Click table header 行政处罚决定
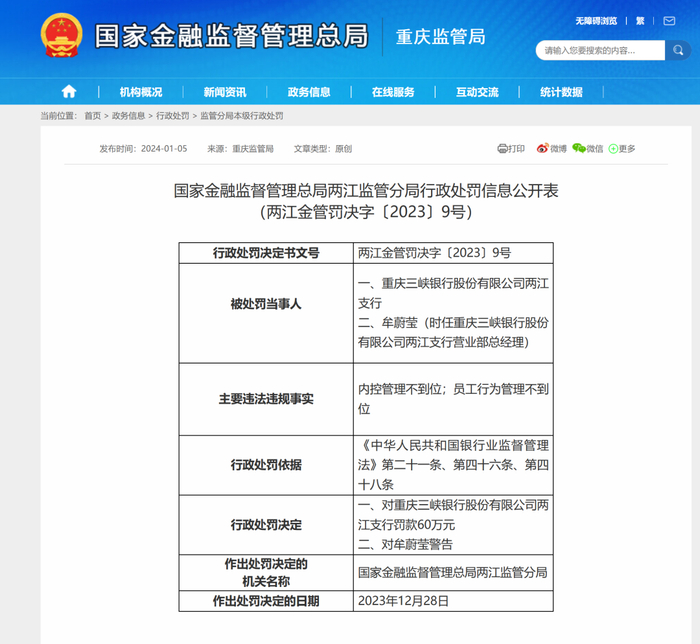The width and height of the screenshot is (700, 644). (266, 524)
